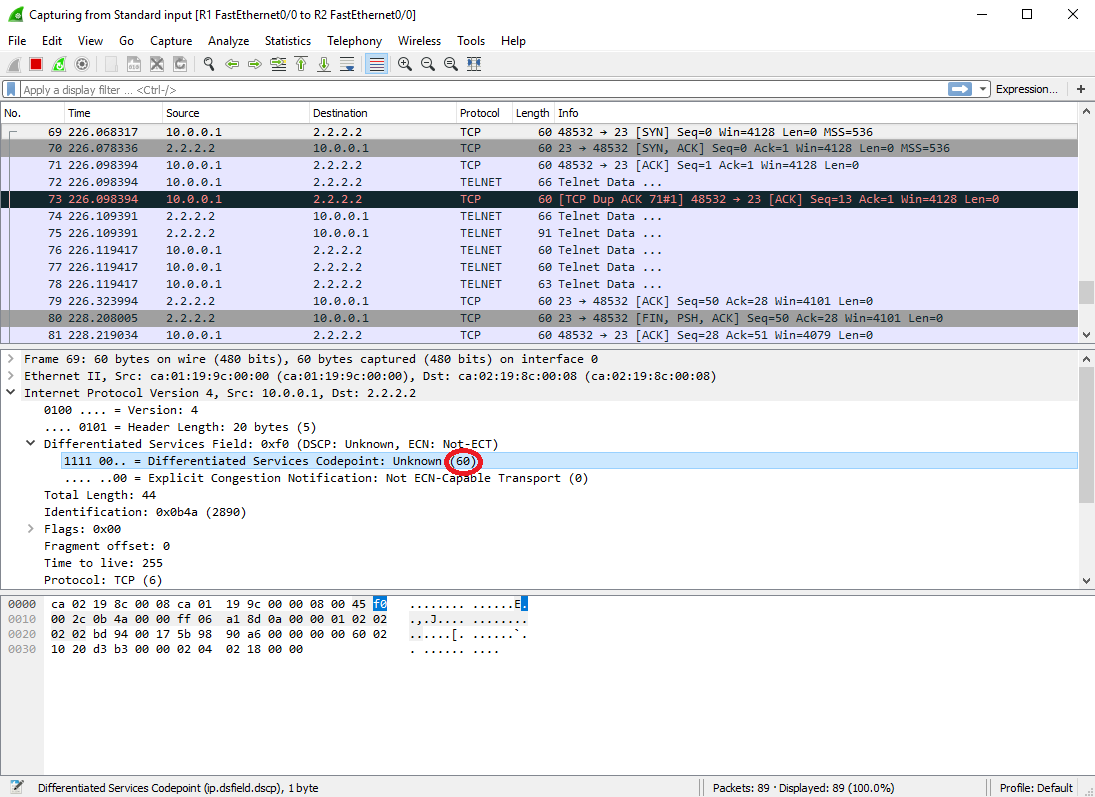Image resolution: width=1095 pixels, height=797 pixels.
Task: Expand the Flags 0x00 field
Action: pos(31,528)
